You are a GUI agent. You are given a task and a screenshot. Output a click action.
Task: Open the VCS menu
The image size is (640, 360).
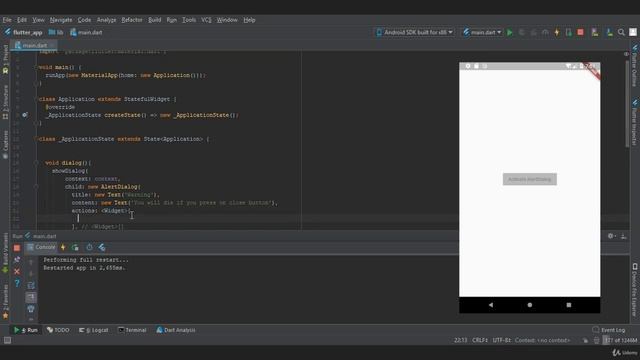pyautogui.click(x=206, y=20)
